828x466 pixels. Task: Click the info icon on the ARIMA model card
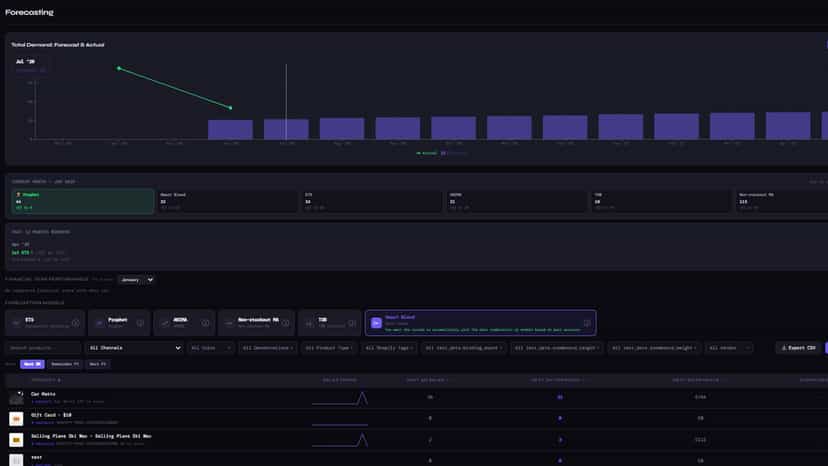click(205, 323)
